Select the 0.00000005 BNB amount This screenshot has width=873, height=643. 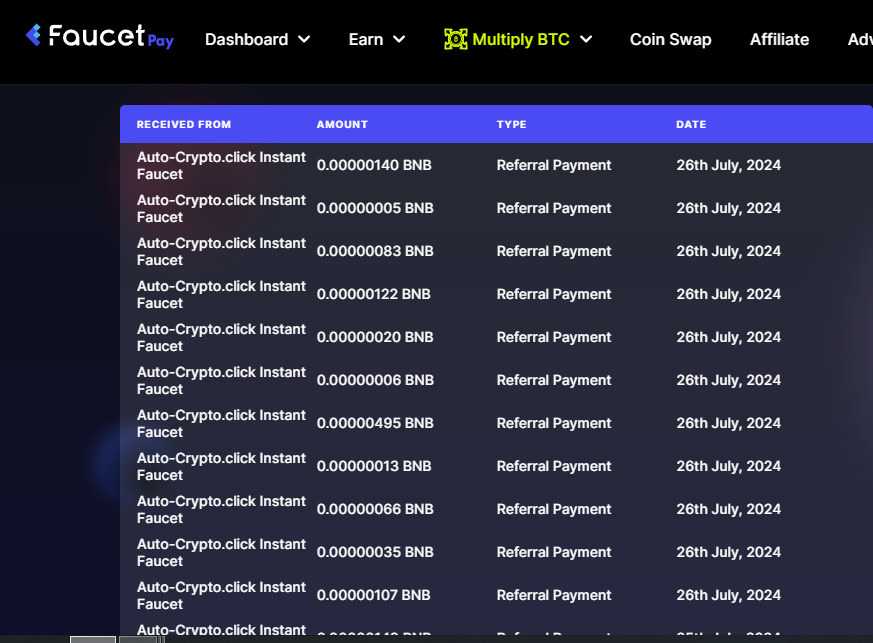tap(375, 208)
